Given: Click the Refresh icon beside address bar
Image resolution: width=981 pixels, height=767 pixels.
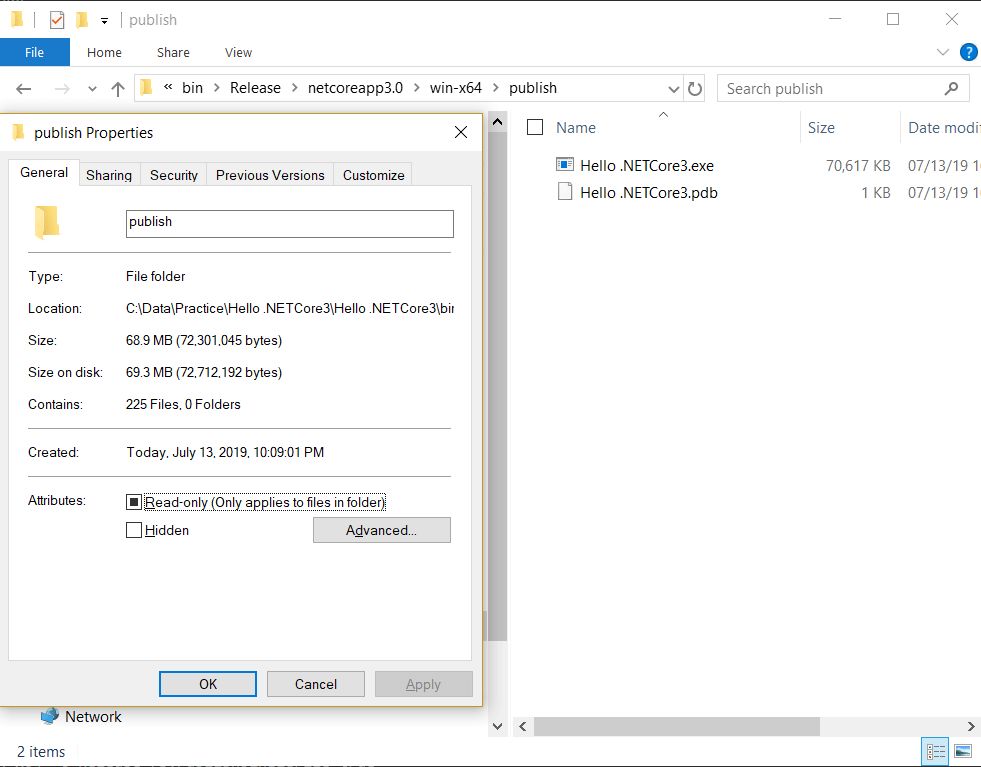Looking at the screenshot, I should click(x=696, y=88).
